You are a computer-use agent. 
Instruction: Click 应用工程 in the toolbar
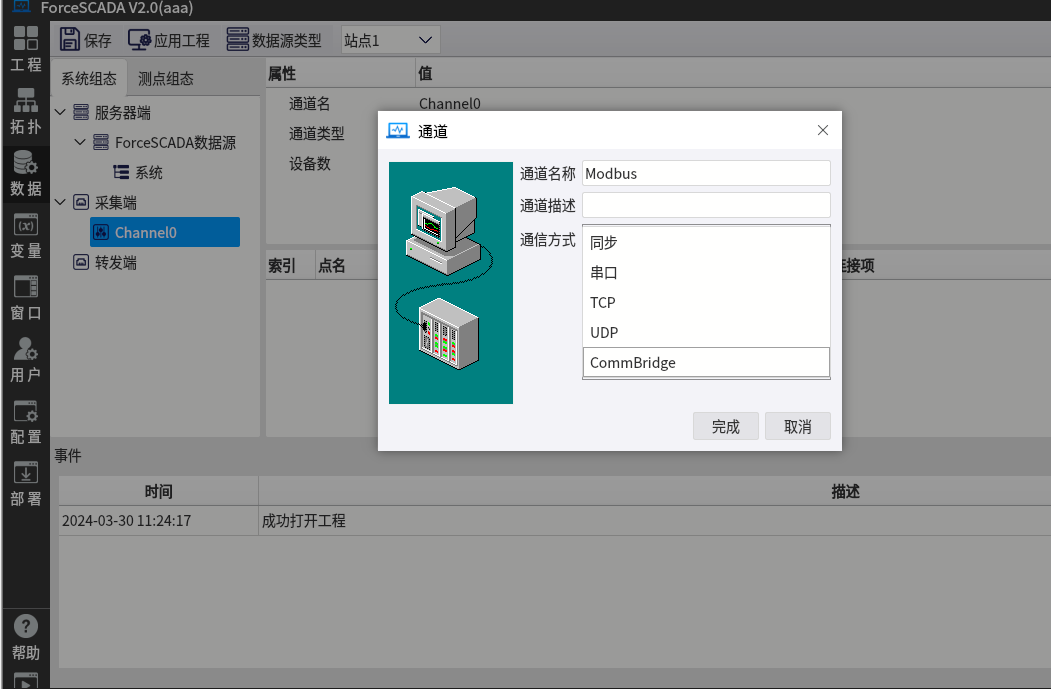coord(169,40)
